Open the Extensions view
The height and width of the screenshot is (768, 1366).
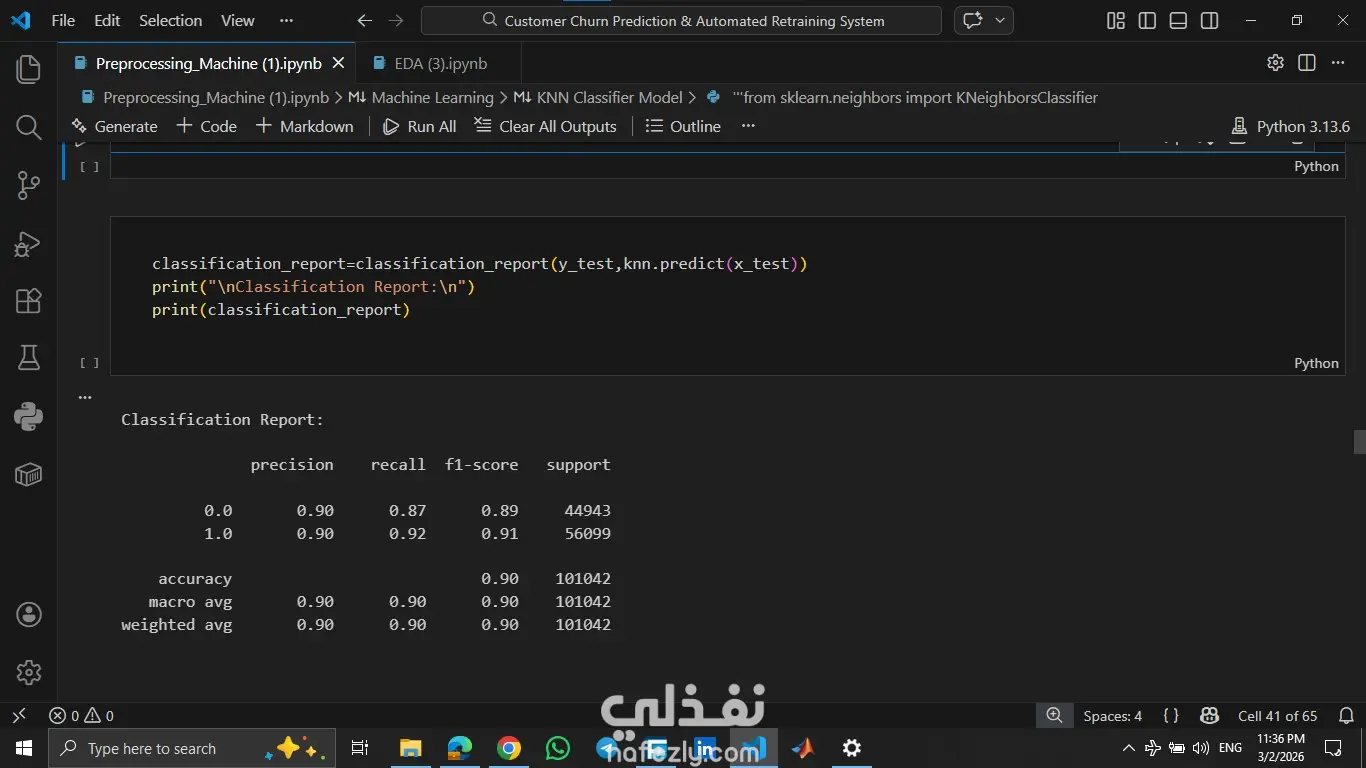(28, 301)
